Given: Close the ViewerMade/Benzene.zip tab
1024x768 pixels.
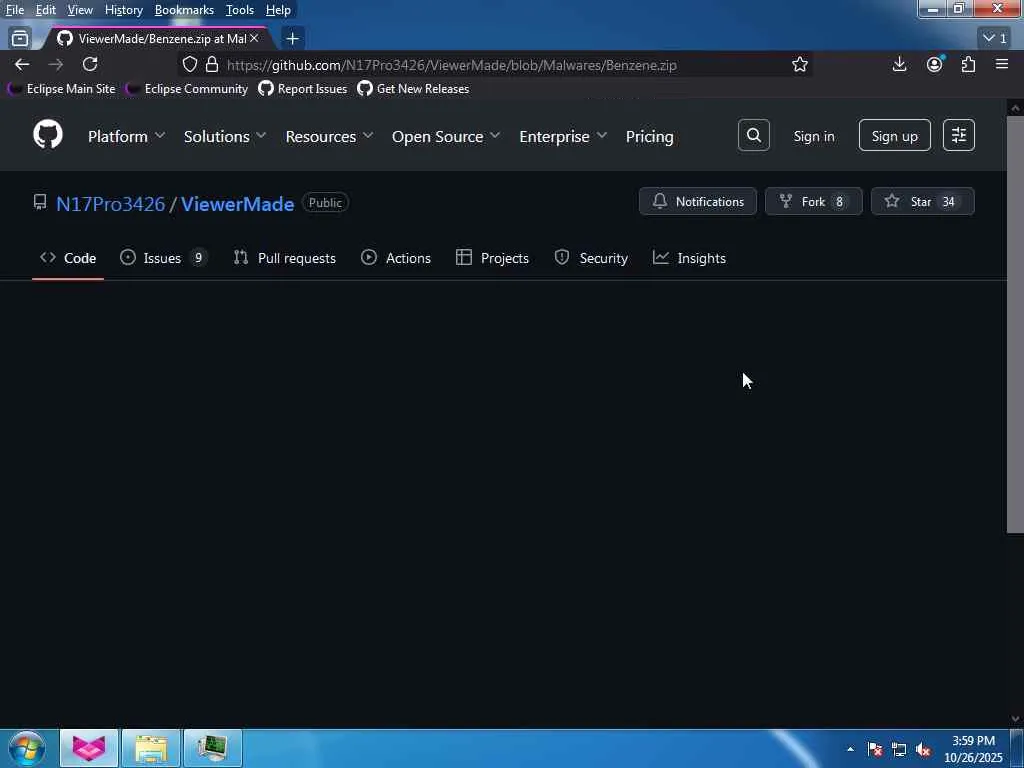Looking at the screenshot, I should 254,39.
